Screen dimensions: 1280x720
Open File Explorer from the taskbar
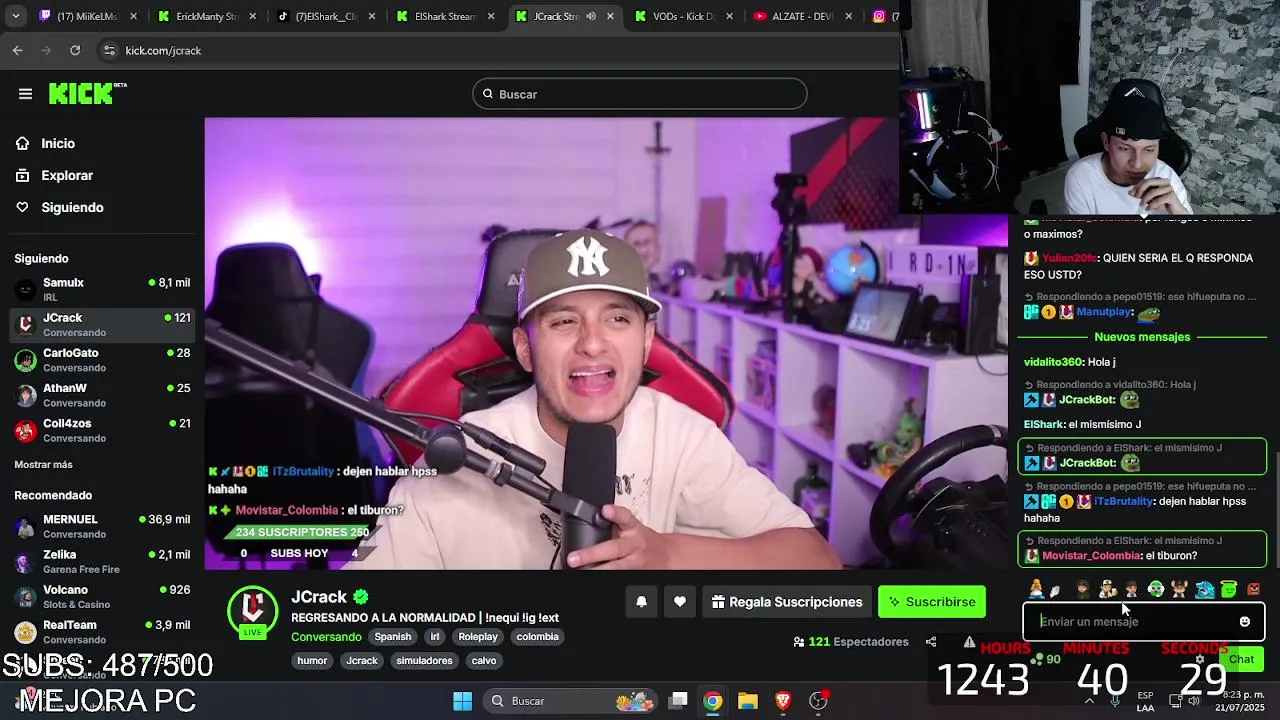(x=748, y=701)
